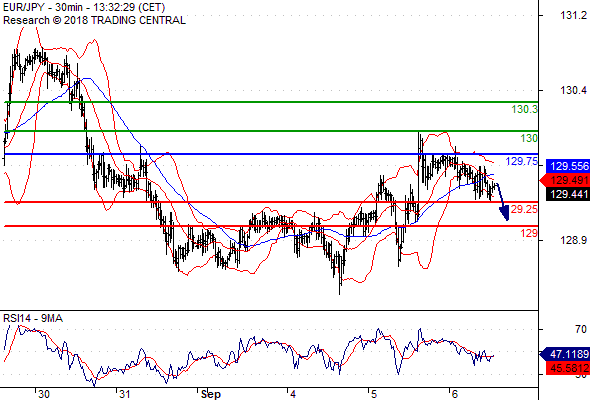Click the EUR/JPY 30min chart title
Viewport: 590px width, 400px height.
[x=84, y=7]
